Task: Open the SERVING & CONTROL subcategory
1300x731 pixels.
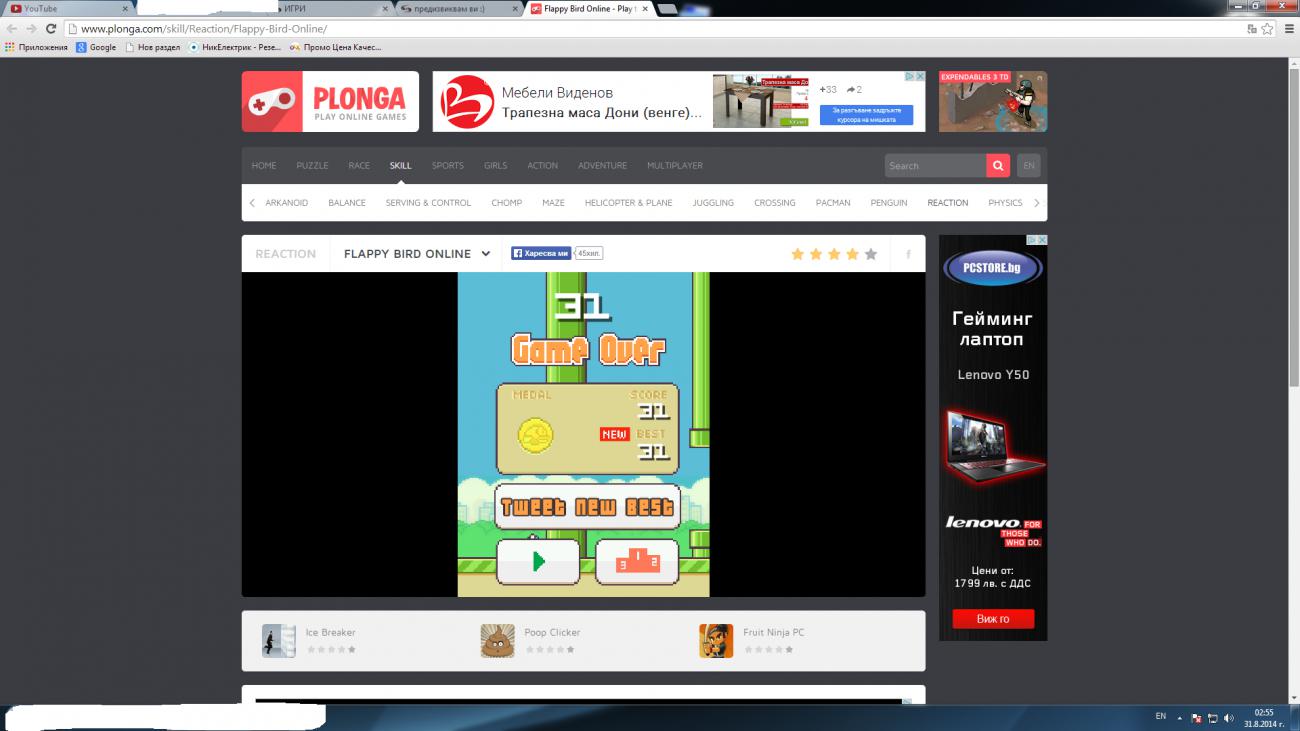Action: click(428, 203)
